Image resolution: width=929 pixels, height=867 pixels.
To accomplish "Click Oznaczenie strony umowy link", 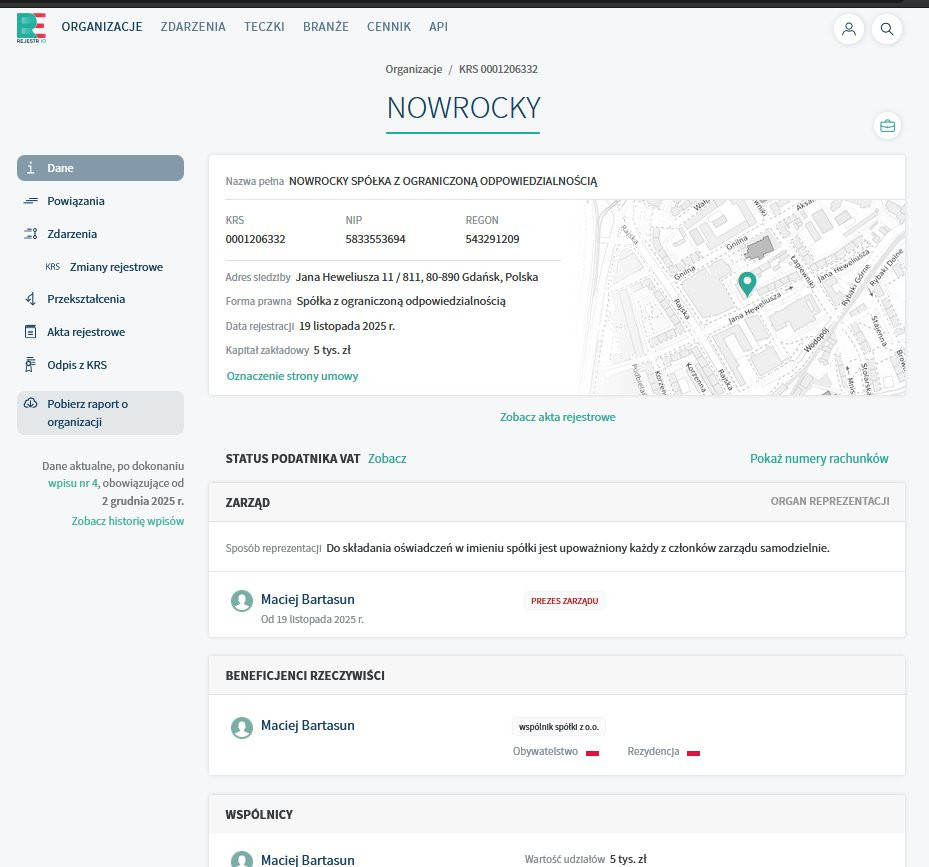I will click(292, 376).
